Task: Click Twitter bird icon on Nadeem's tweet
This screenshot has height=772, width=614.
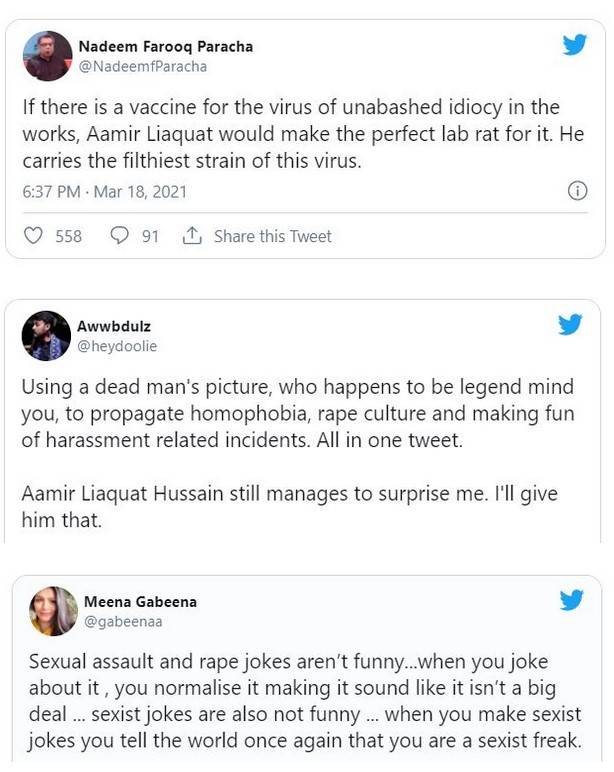Action: [575, 44]
